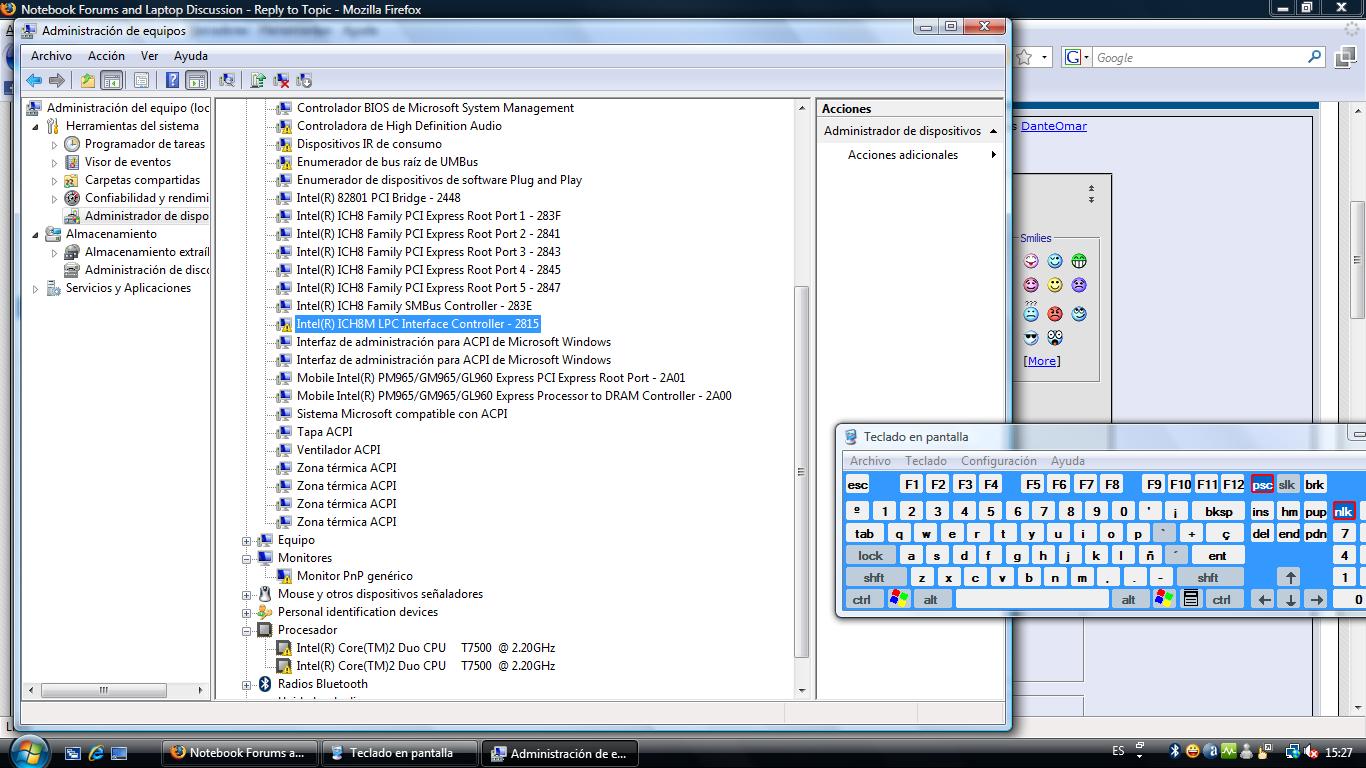Click the left tree horizontal scrollbar
1366x768 pixels.
point(104,690)
